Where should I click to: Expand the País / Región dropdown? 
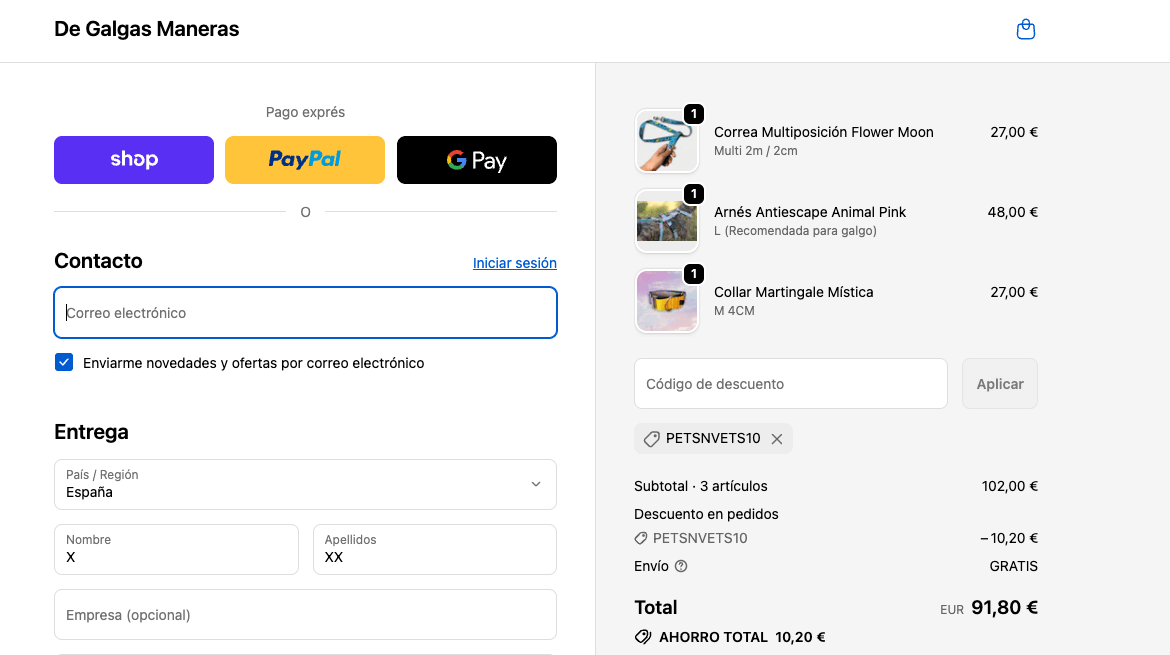tap(305, 484)
